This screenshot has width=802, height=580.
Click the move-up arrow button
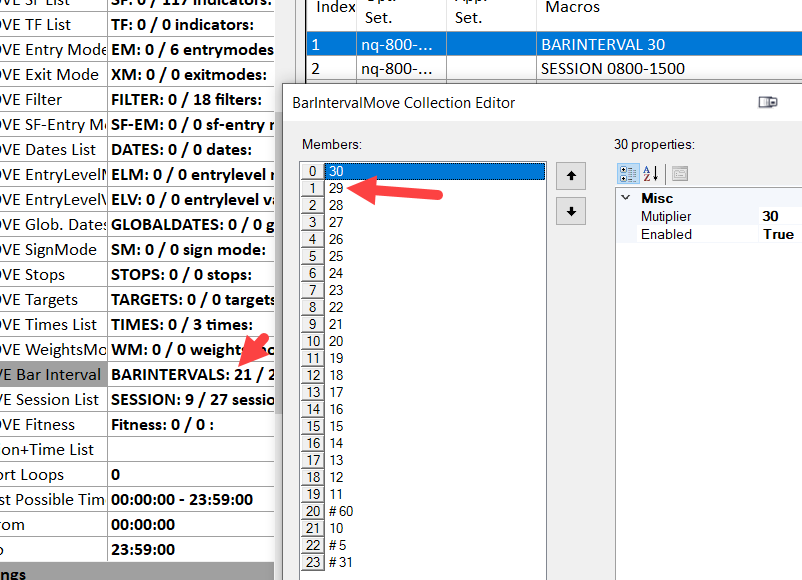point(570,177)
